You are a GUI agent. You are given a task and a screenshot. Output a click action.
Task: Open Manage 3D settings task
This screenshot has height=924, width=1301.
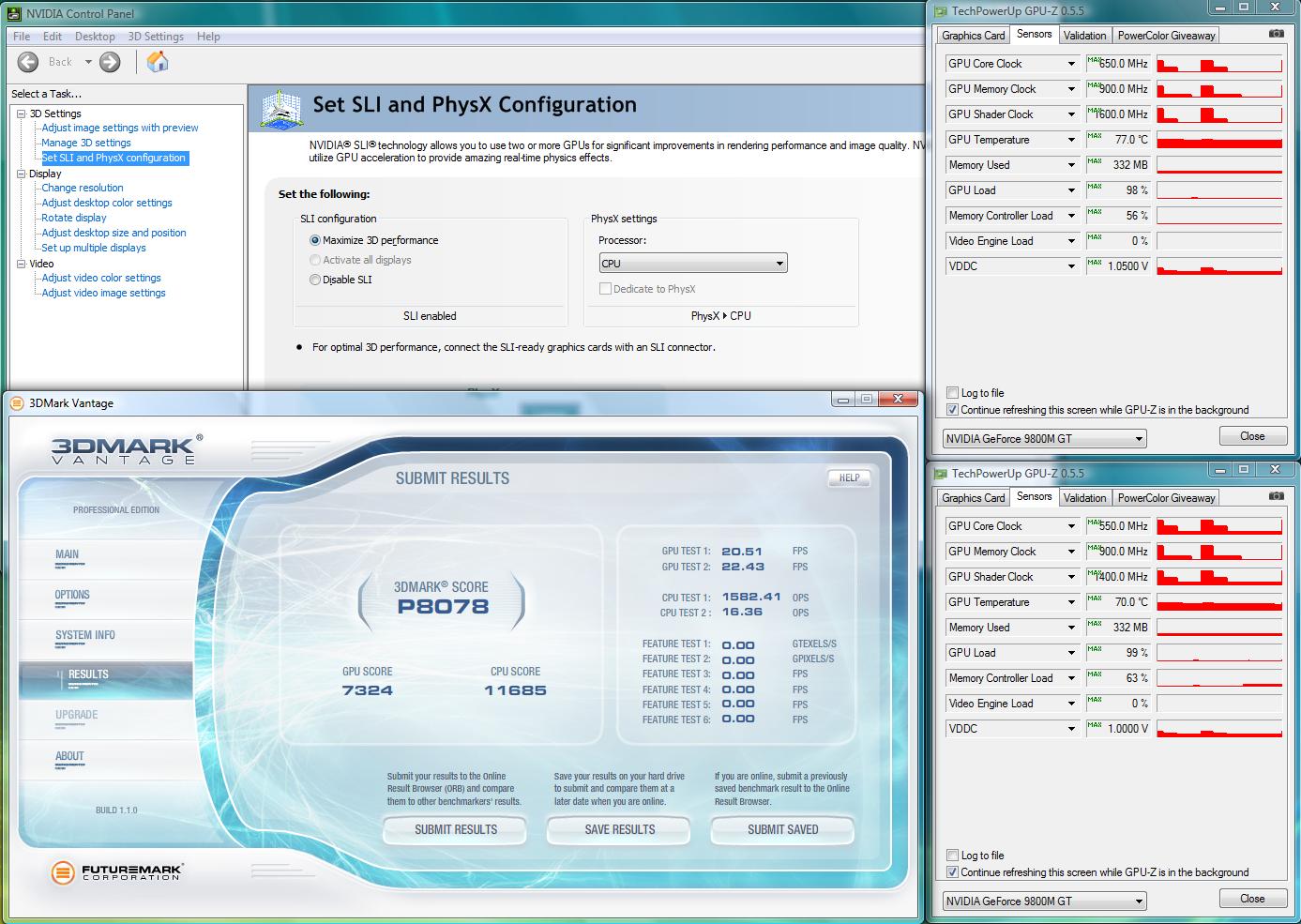(x=86, y=143)
